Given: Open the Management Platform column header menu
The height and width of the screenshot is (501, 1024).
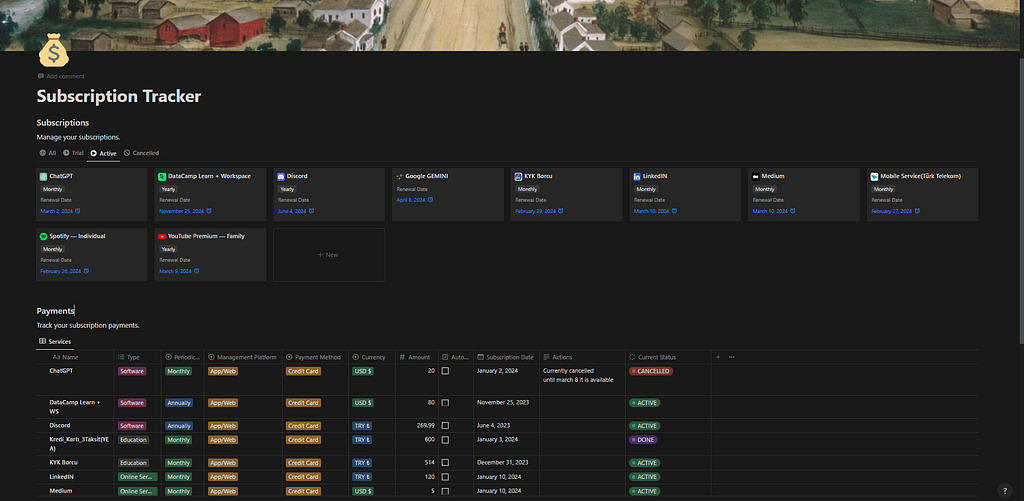Looking at the screenshot, I should tap(243, 357).
